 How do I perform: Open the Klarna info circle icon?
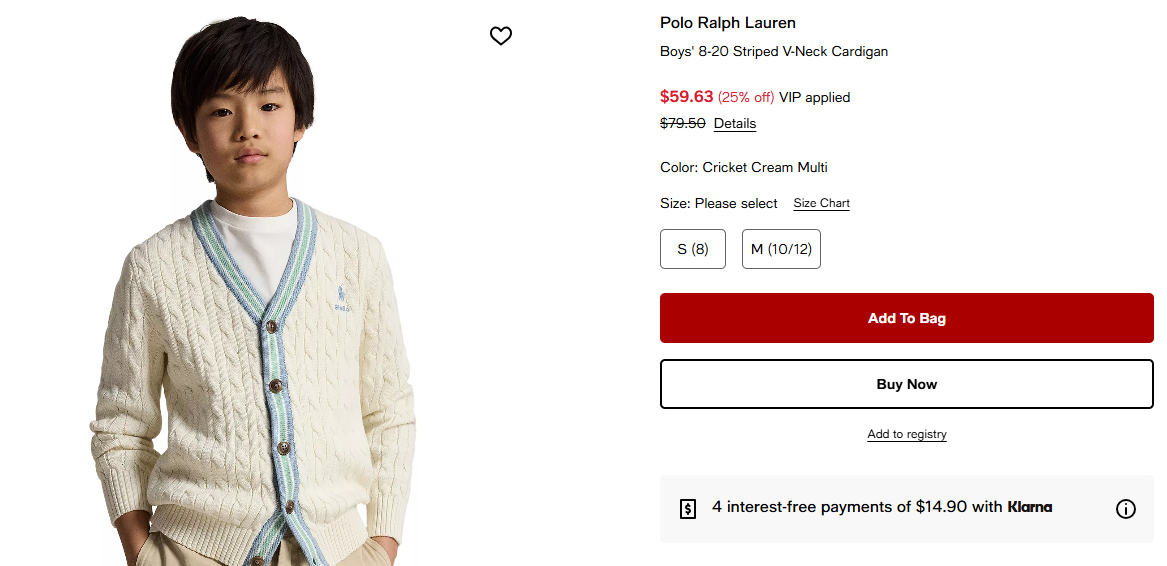pos(1125,509)
